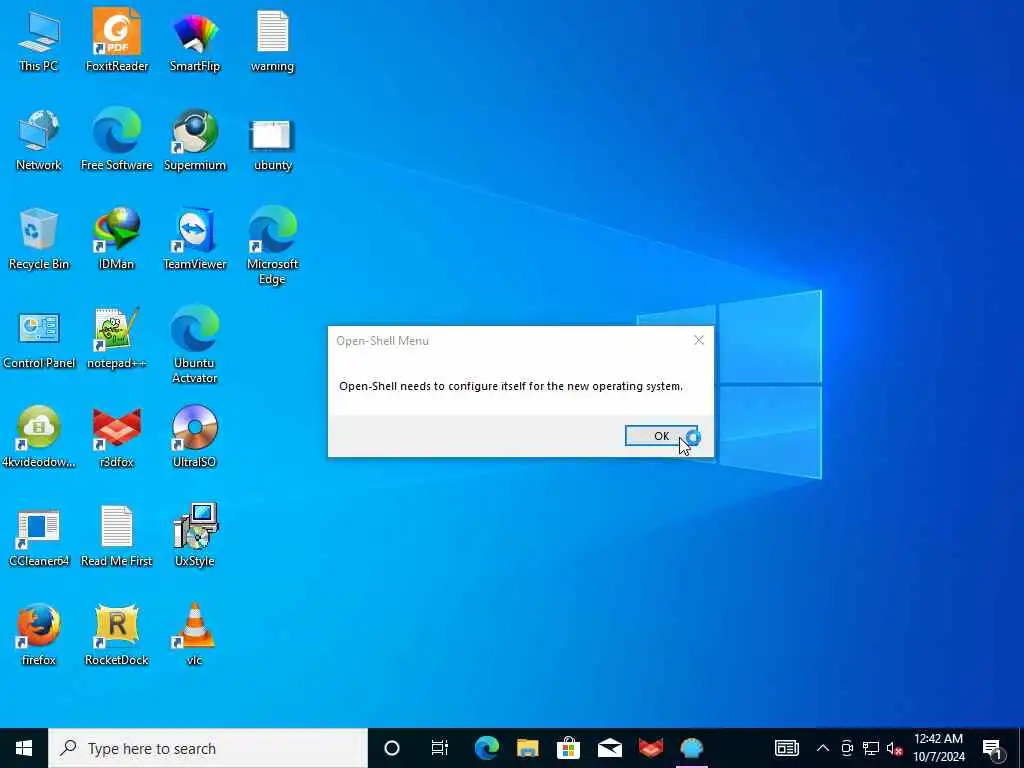The width and height of the screenshot is (1024, 768).
Task: Launch Edge from the taskbar
Action: point(487,748)
